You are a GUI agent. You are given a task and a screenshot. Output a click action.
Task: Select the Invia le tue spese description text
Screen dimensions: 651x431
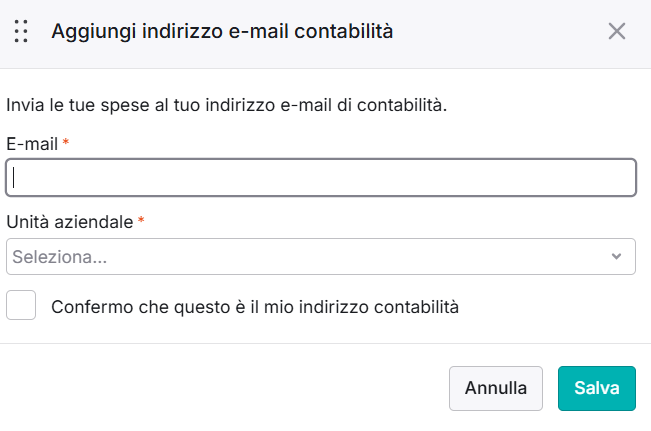[227, 105]
